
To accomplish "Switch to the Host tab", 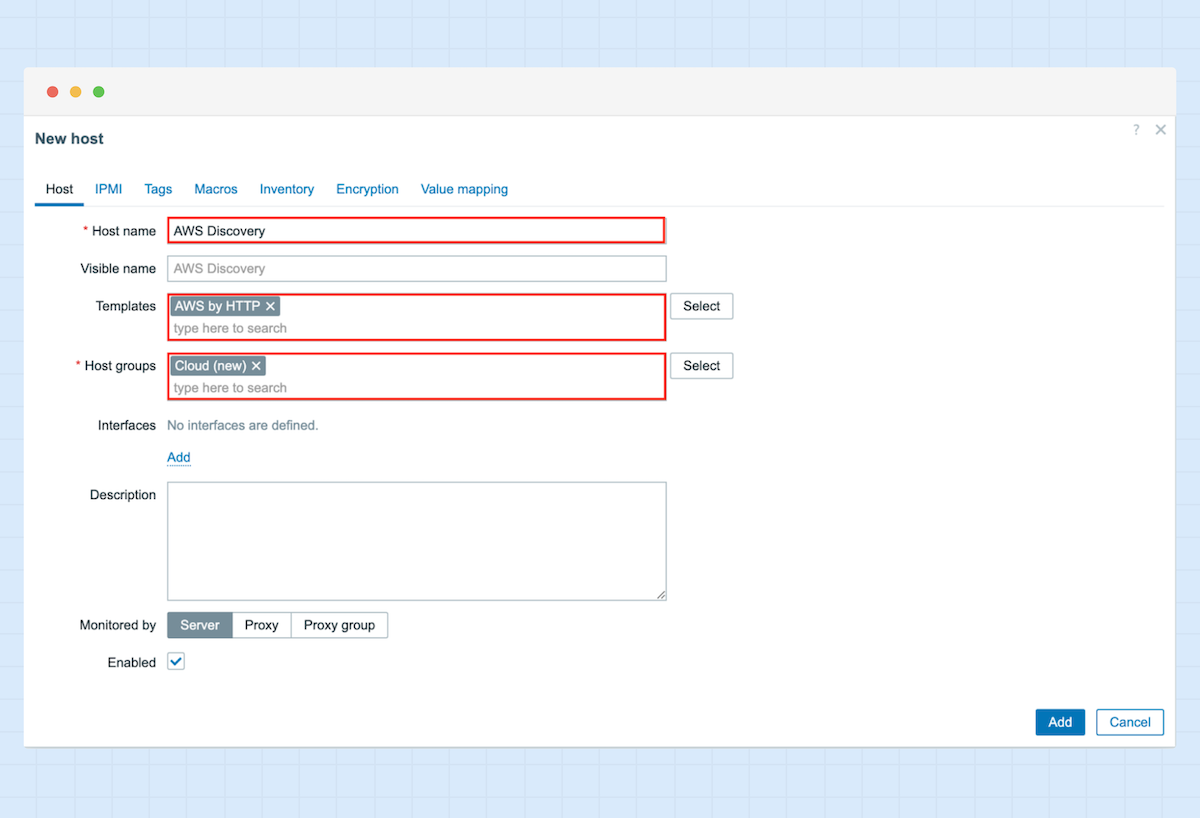I will tap(59, 189).
